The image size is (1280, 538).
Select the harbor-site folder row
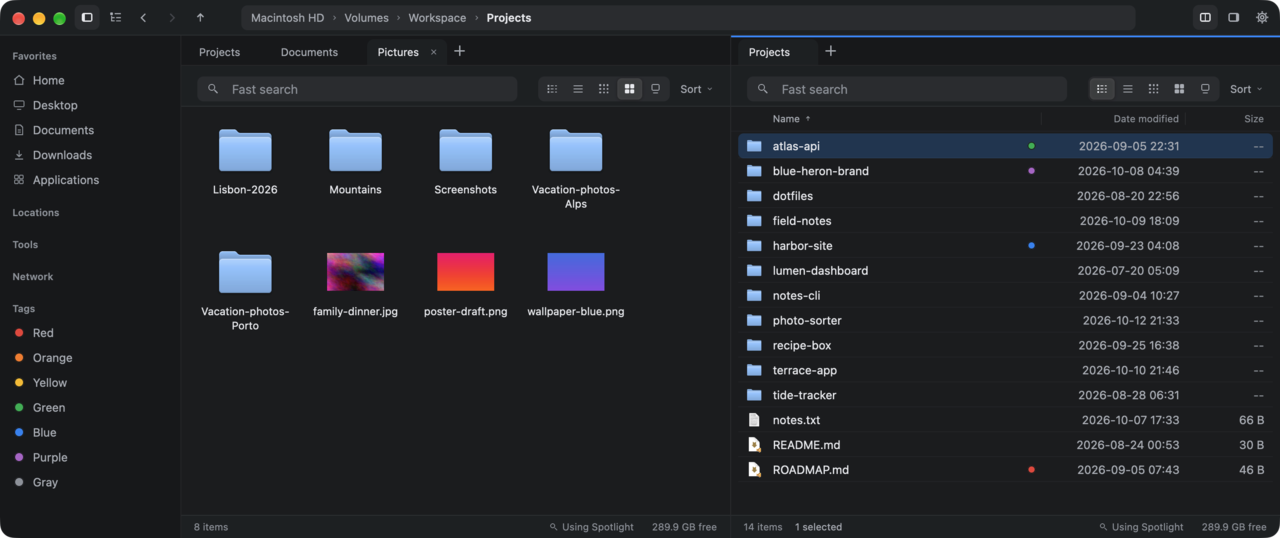pyautogui.click(x=1005, y=246)
